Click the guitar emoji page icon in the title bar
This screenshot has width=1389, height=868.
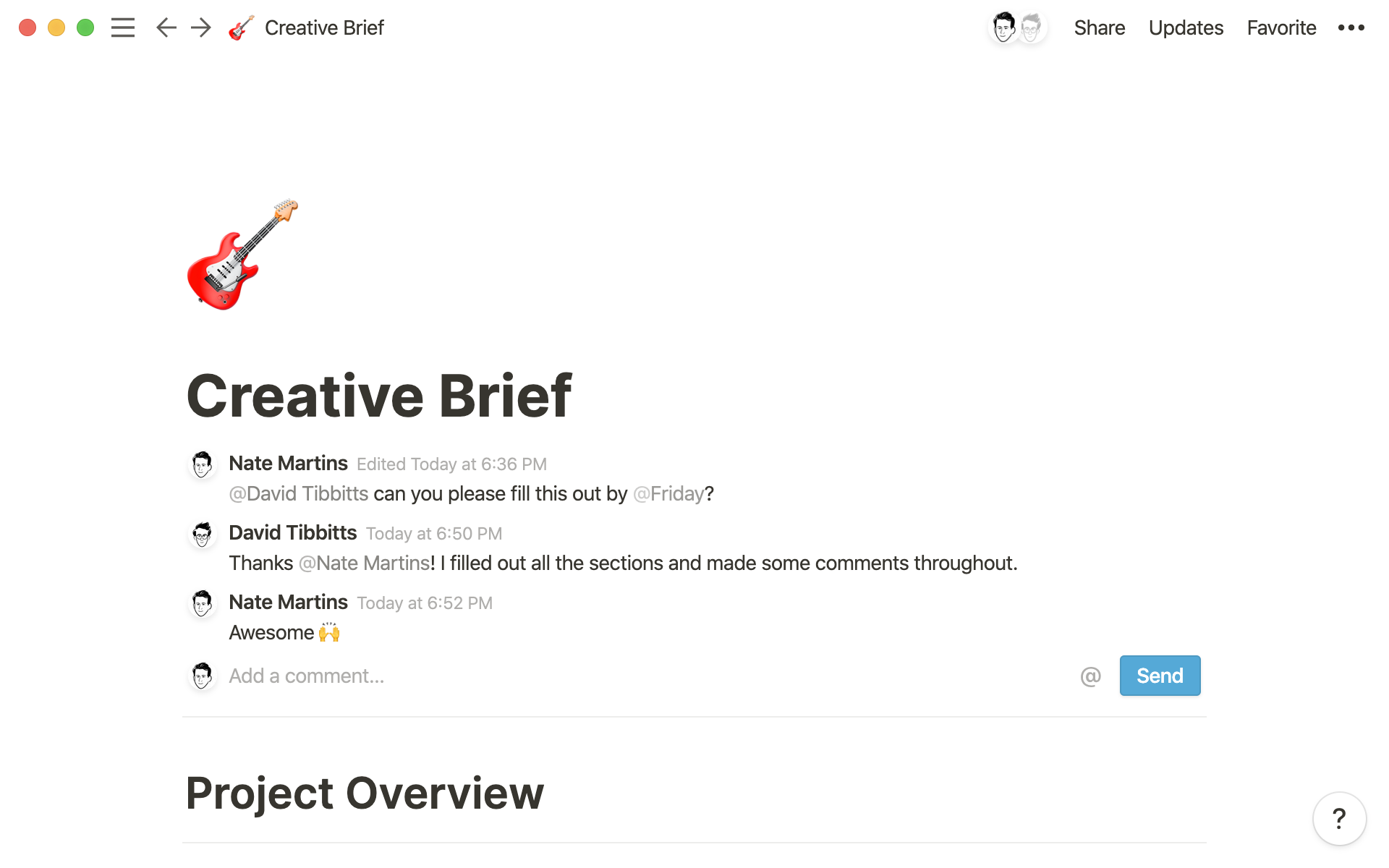tap(241, 27)
